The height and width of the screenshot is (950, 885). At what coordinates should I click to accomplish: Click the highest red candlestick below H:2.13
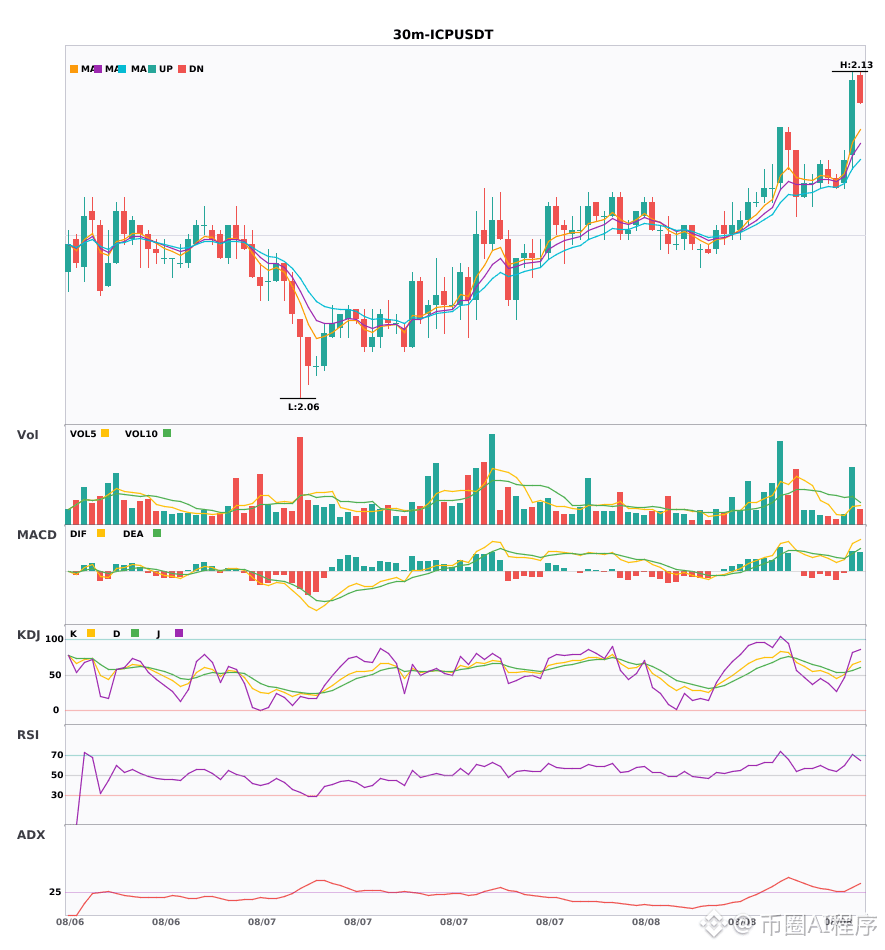pos(860,89)
